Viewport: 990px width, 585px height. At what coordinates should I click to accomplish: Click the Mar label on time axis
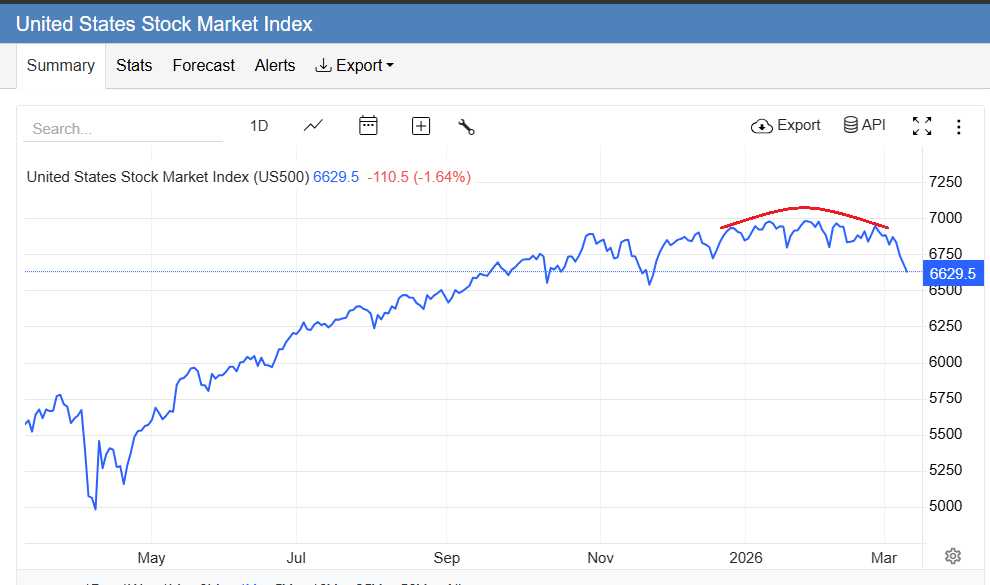coord(884,558)
